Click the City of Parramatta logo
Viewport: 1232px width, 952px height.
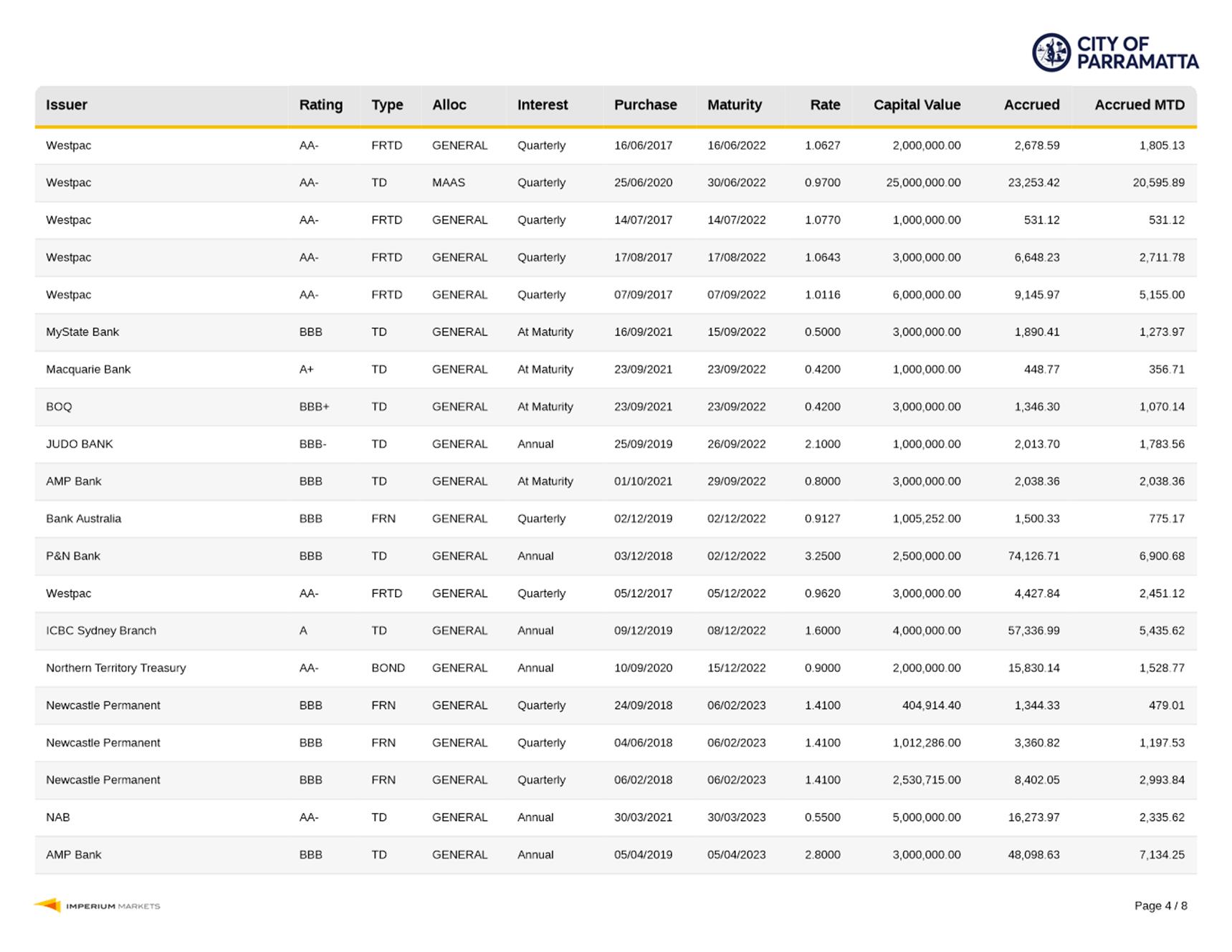tap(1115, 52)
